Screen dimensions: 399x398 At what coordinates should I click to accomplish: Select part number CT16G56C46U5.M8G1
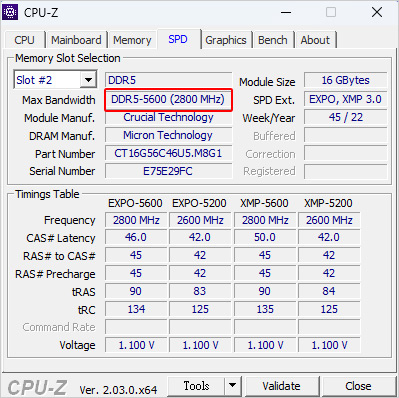coord(168,153)
